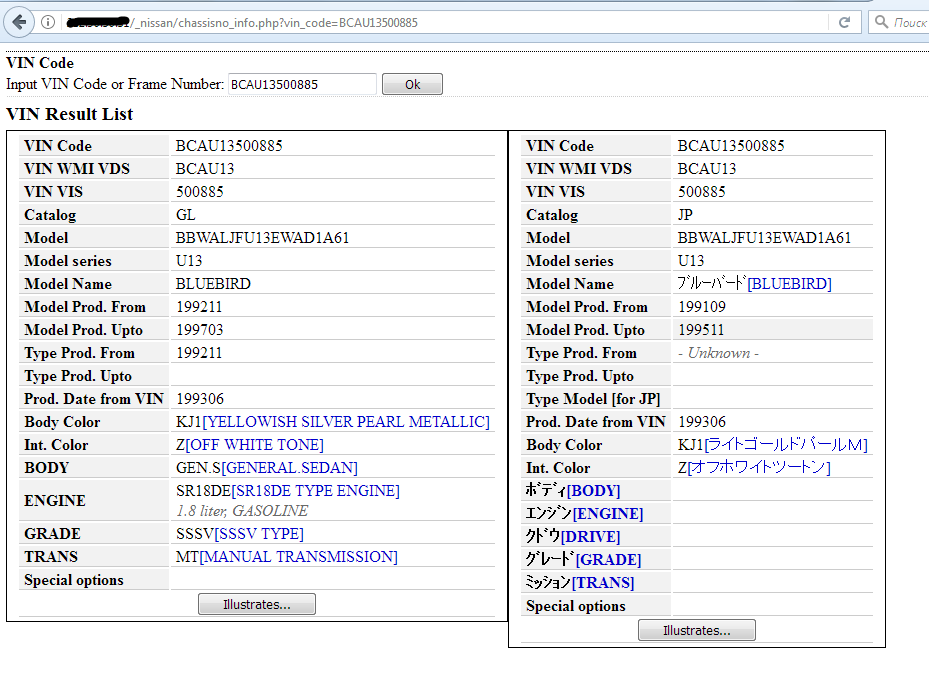The height and width of the screenshot is (675, 929).
Task: Click the JP Body Color KJ1 value
Action: 773,445
